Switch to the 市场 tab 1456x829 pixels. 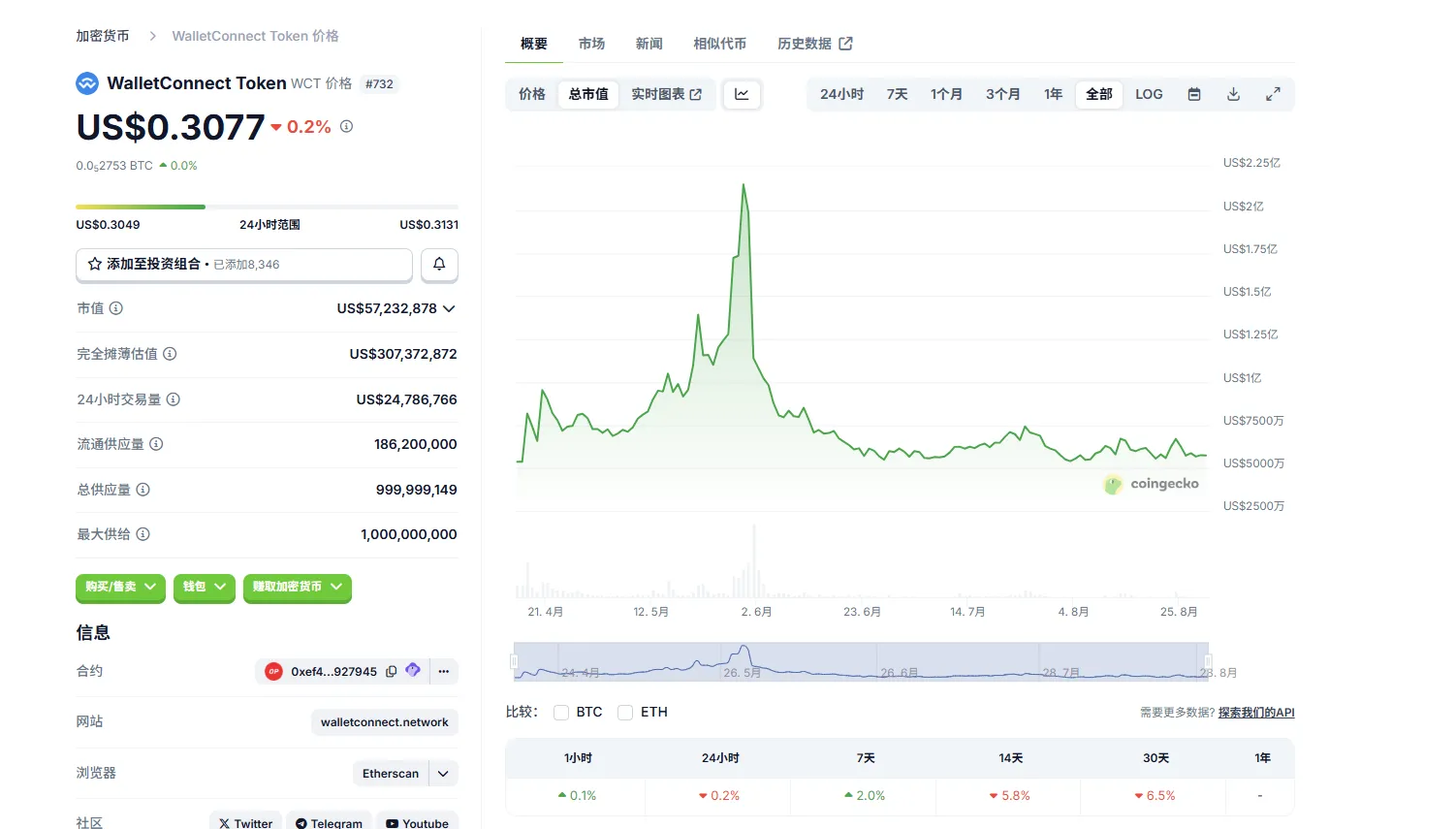[591, 44]
